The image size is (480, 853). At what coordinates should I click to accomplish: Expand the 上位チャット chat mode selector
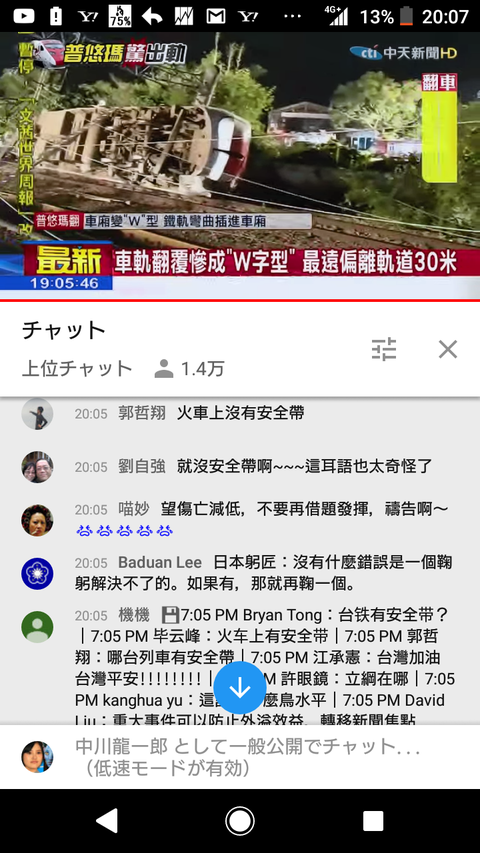[77, 369]
